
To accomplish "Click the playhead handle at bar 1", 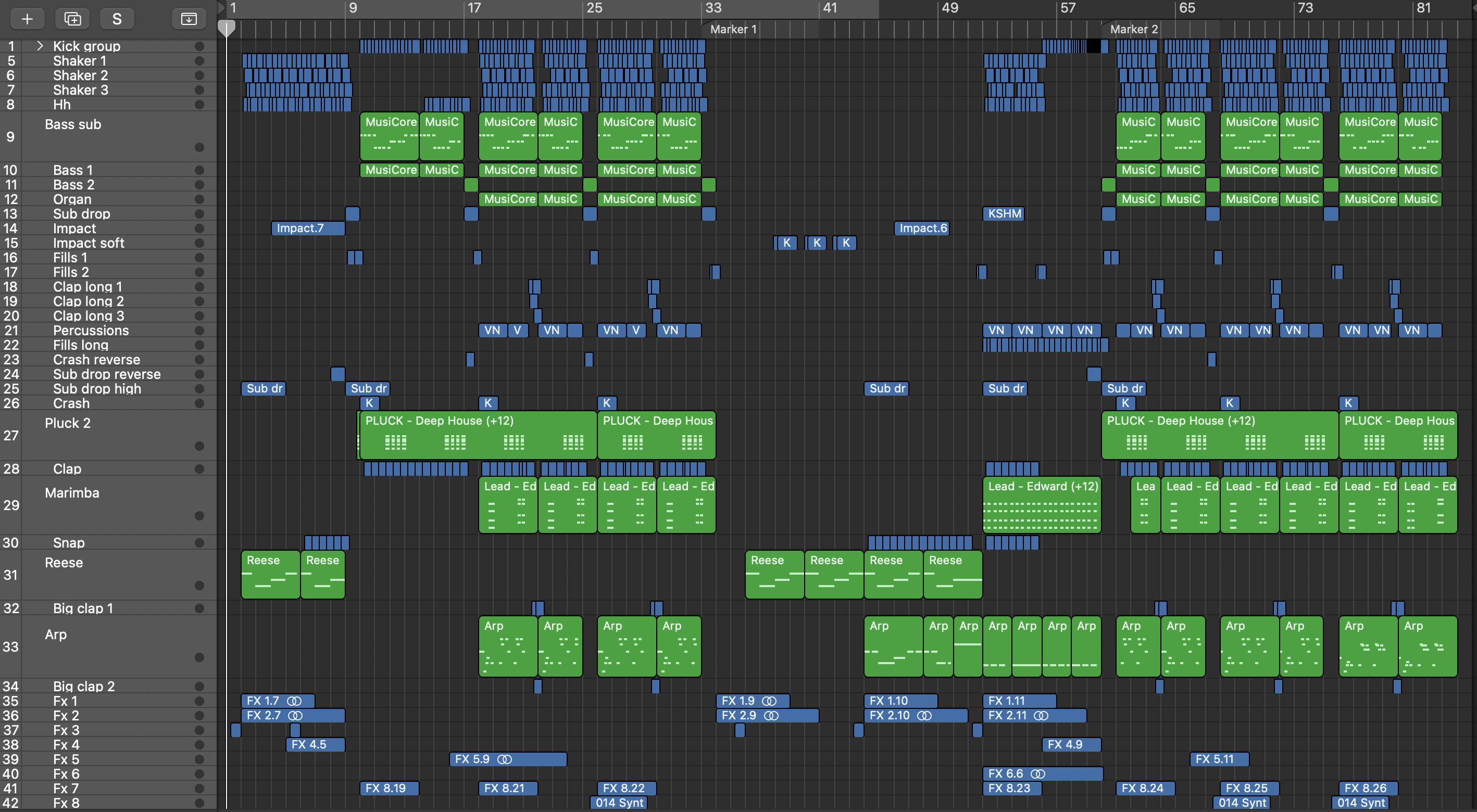I will (227, 28).
